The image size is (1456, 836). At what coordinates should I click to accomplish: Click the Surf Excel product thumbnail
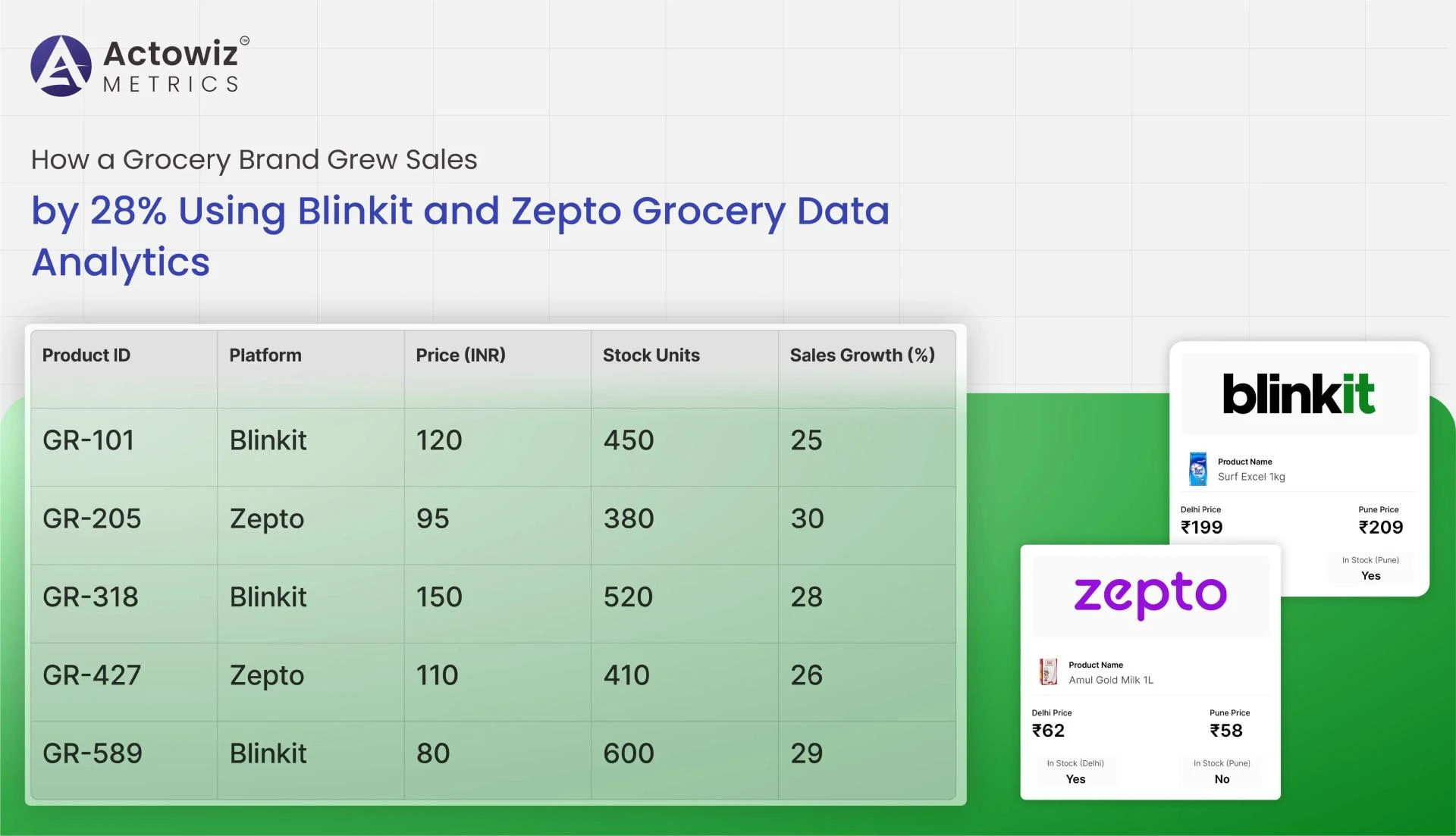tap(1197, 468)
